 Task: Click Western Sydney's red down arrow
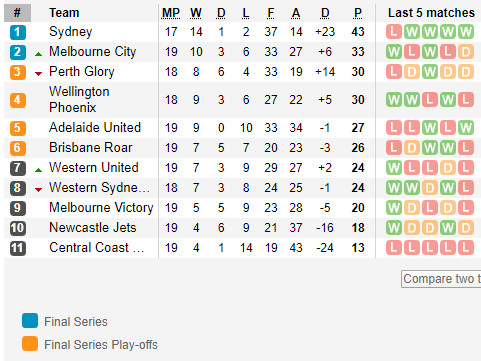point(38,190)
